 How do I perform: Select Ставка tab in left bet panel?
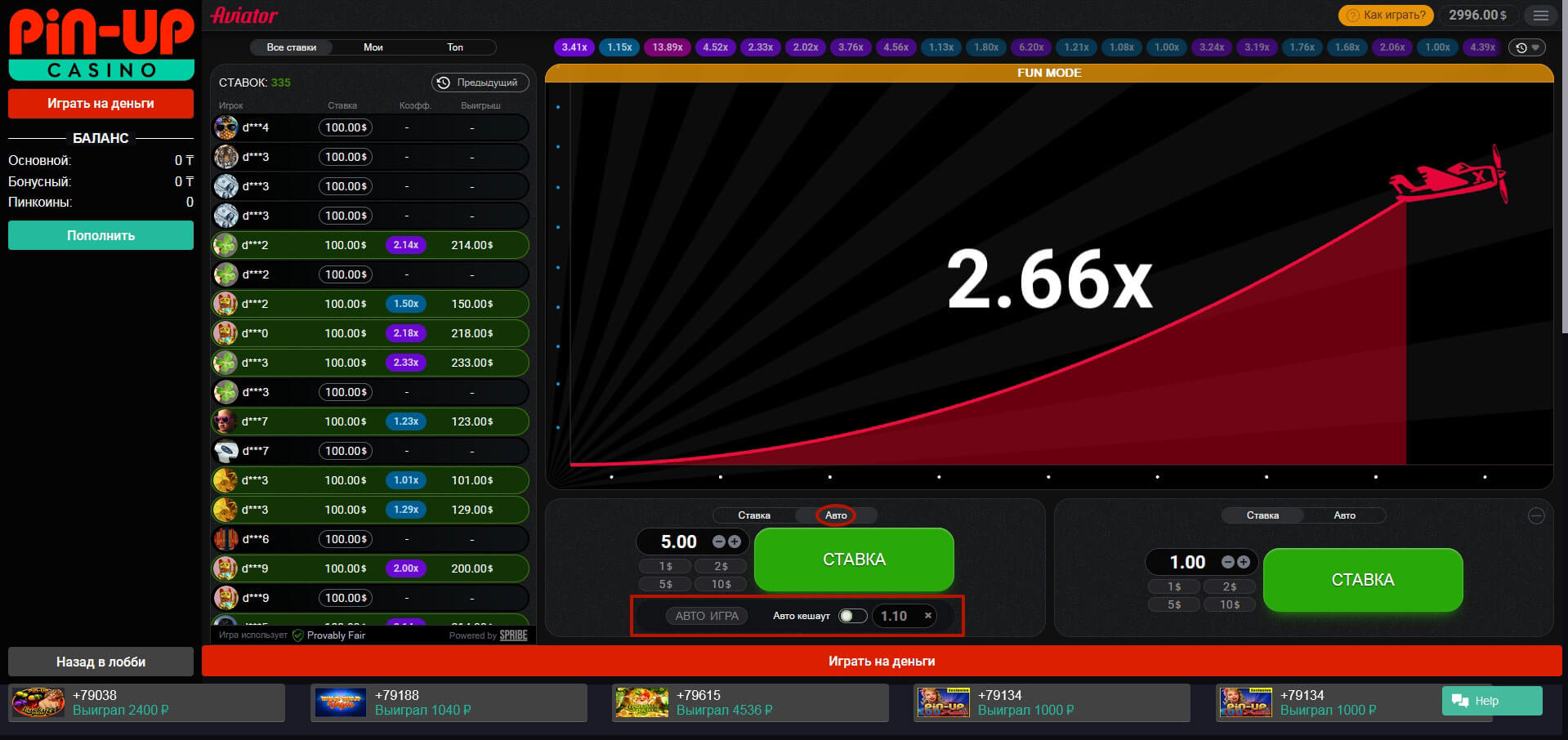click(754, 515)
